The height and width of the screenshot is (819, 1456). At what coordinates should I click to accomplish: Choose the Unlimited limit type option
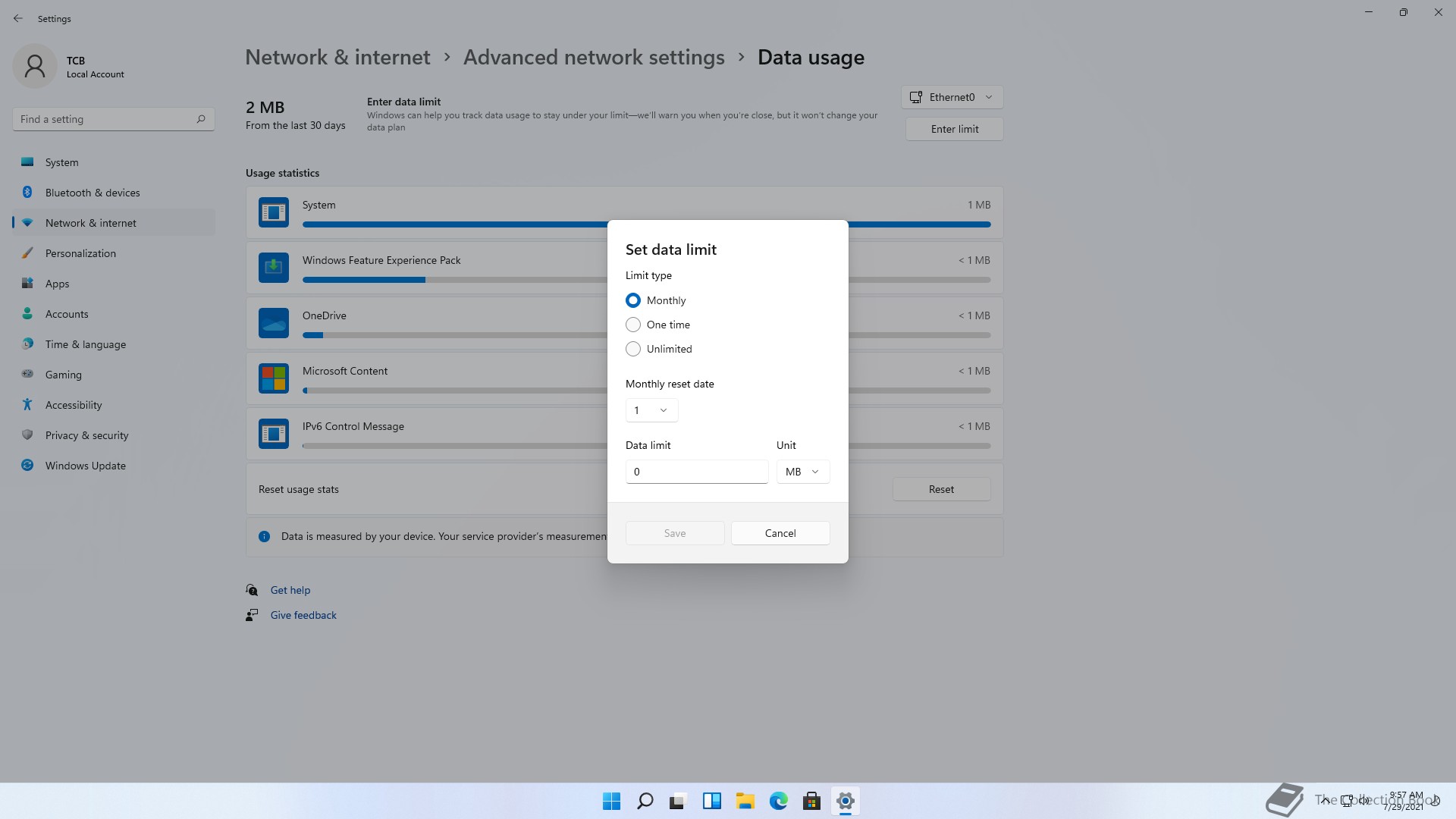(633, 349)
